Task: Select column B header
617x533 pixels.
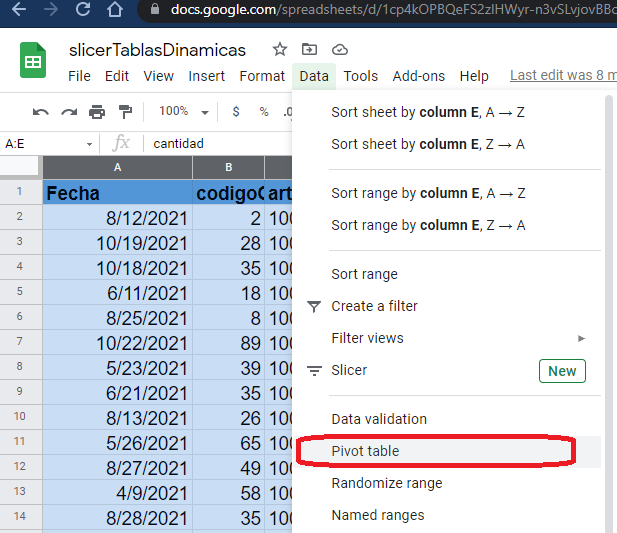Action: (x=228, y=168)
